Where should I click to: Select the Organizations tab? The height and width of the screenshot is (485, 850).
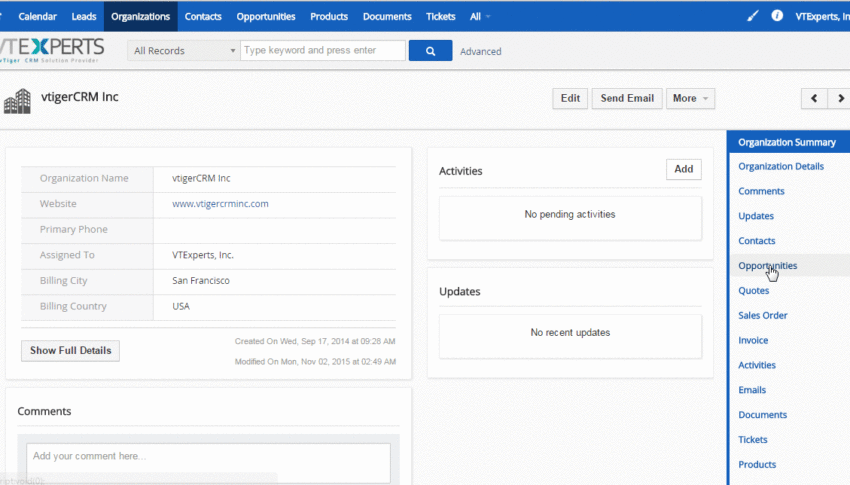tap(140, 17)
